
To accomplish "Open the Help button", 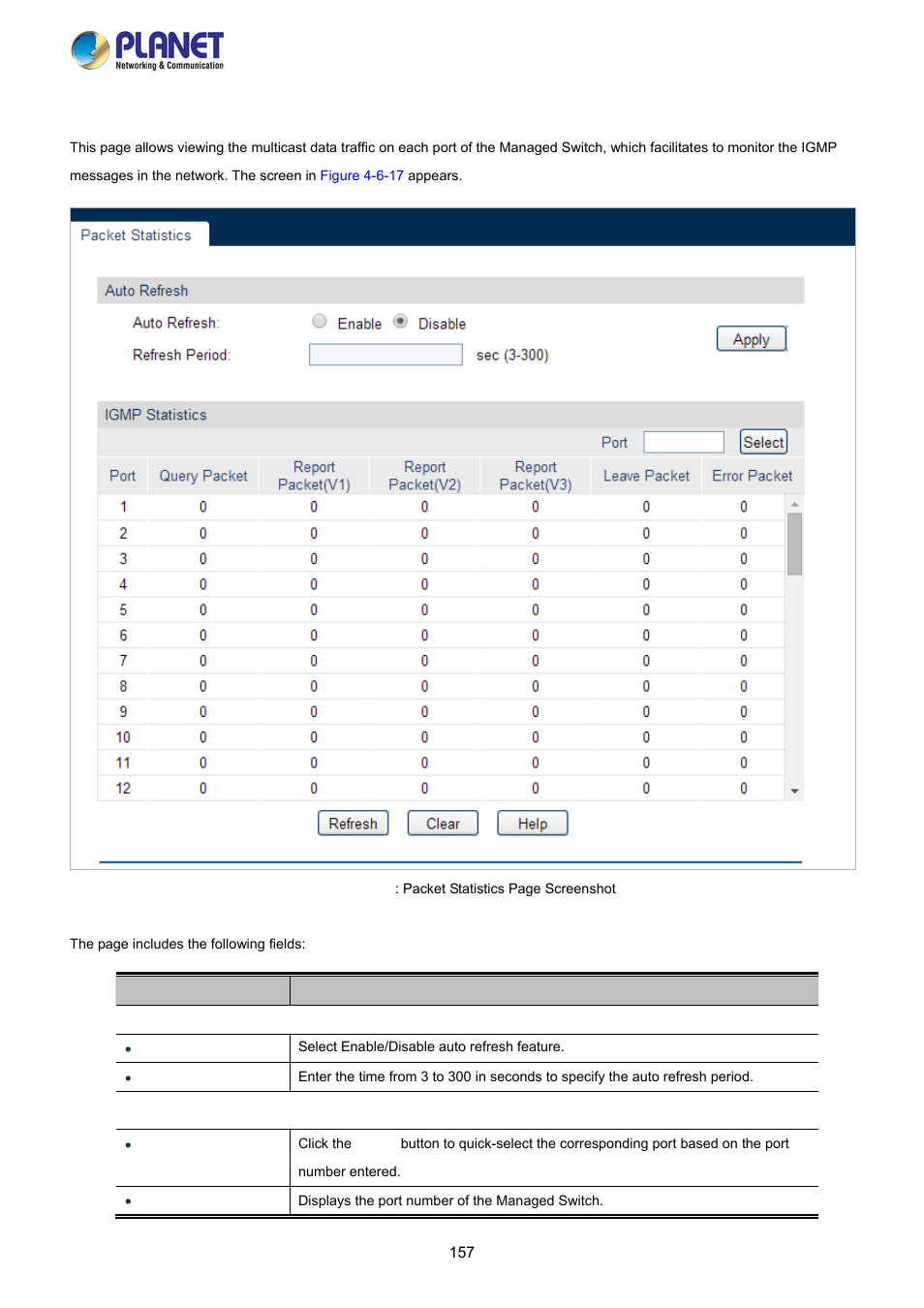I will coord(532,824).
